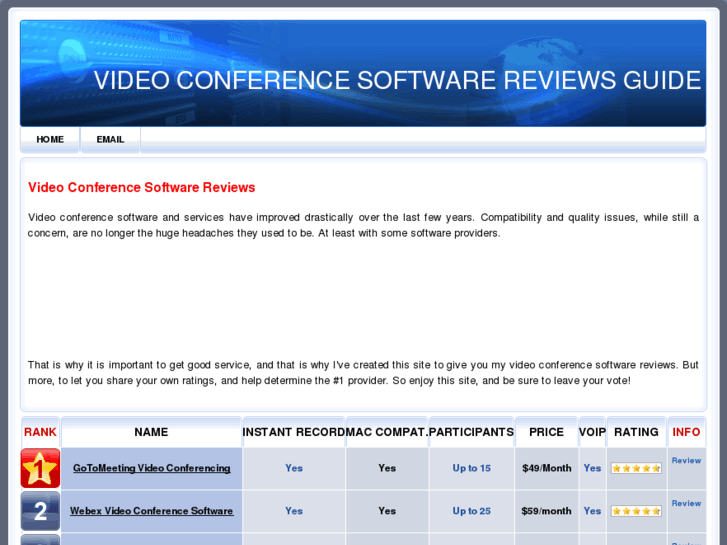
Task: Click the Mac Compat. Yes for GoToMeeting
Action: pos(387,468)
